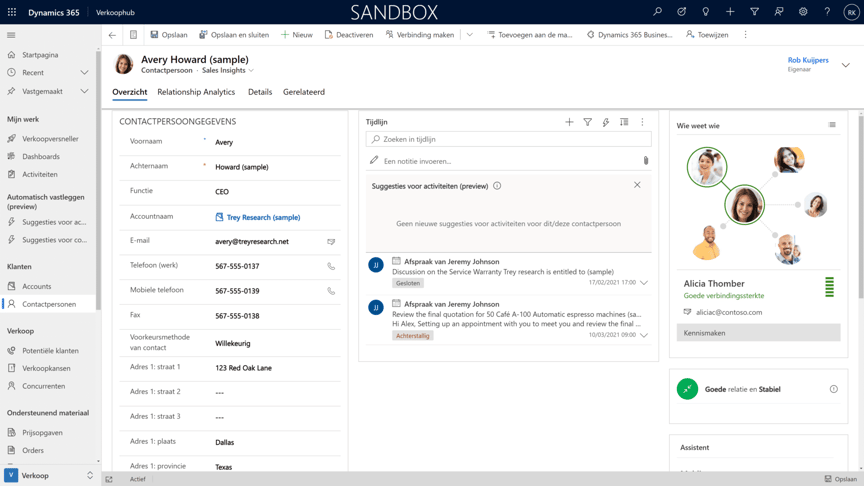Click the Toewijzen button
The image size is (864, 486).
(x=707, y=35)
